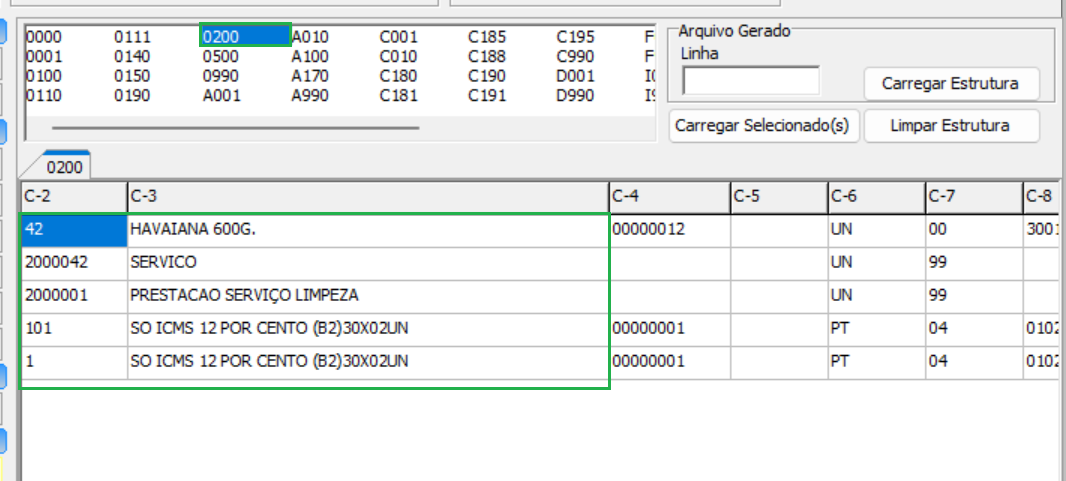The image size is (1066, 481).
Task: Focus the Linha input field
Action: [x=750, y=81]
